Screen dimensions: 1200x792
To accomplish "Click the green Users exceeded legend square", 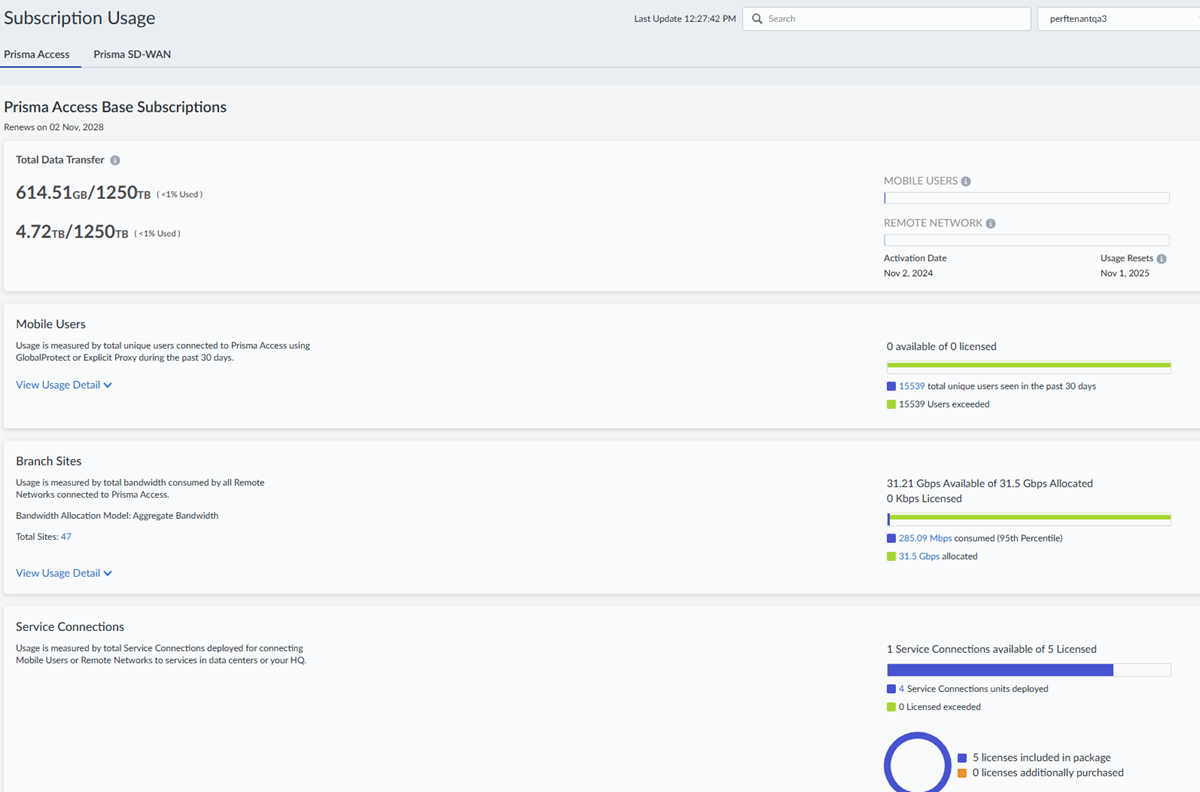I will [891, 405].
